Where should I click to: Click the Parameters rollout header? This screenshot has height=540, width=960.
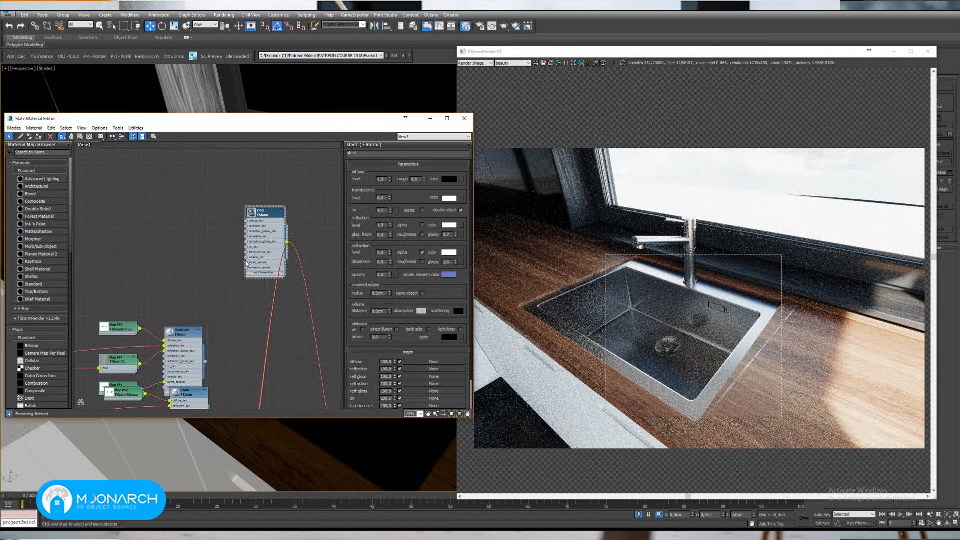pos(408,164)
